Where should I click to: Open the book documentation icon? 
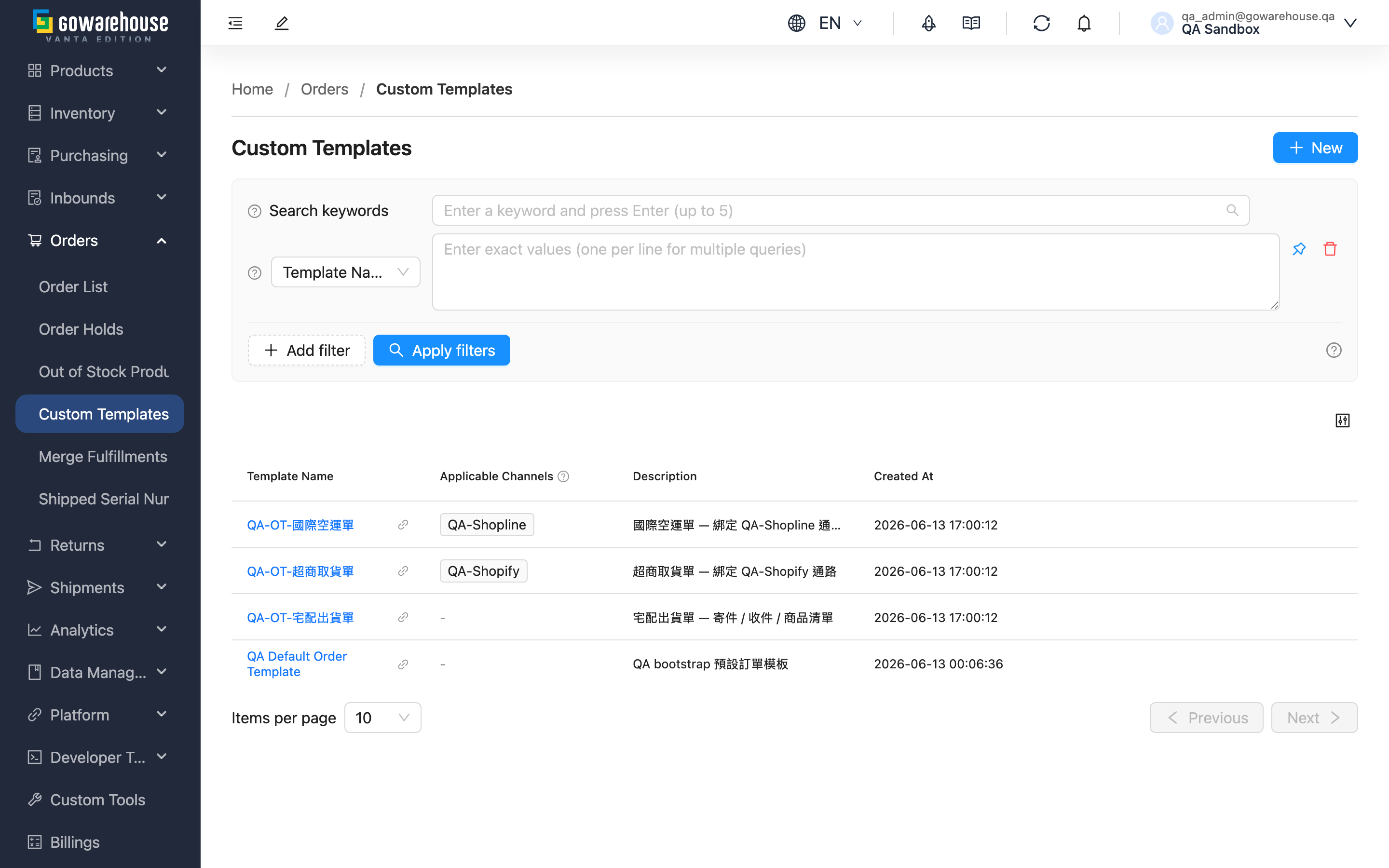970,23
